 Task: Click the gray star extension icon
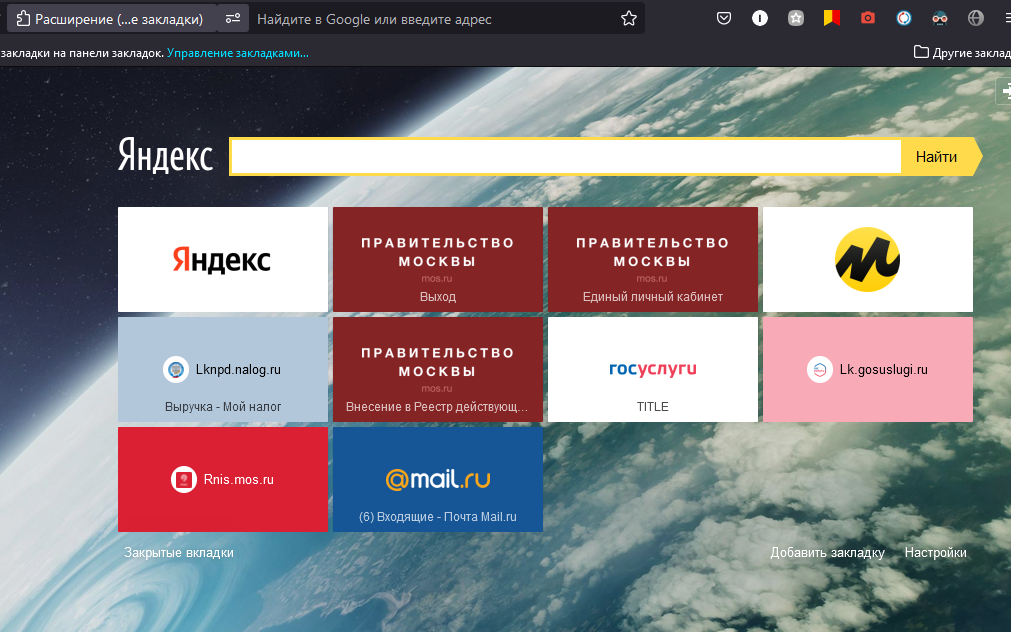click(x=796, y=18)
